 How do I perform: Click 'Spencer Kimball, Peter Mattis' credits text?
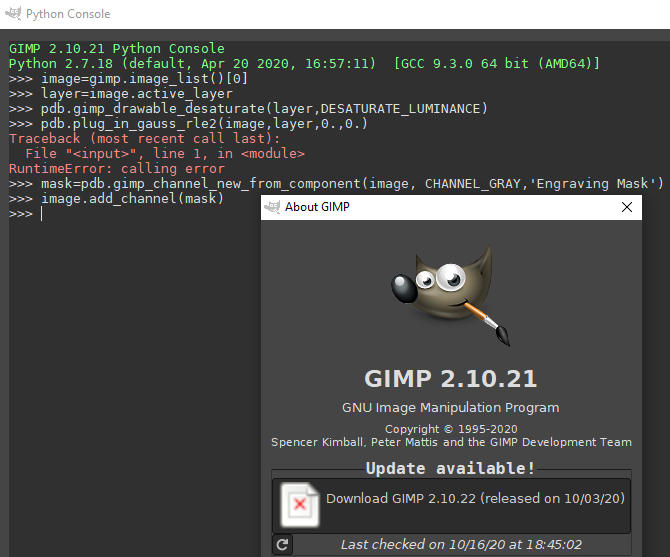pyautogui.click(x=451, y=442)
